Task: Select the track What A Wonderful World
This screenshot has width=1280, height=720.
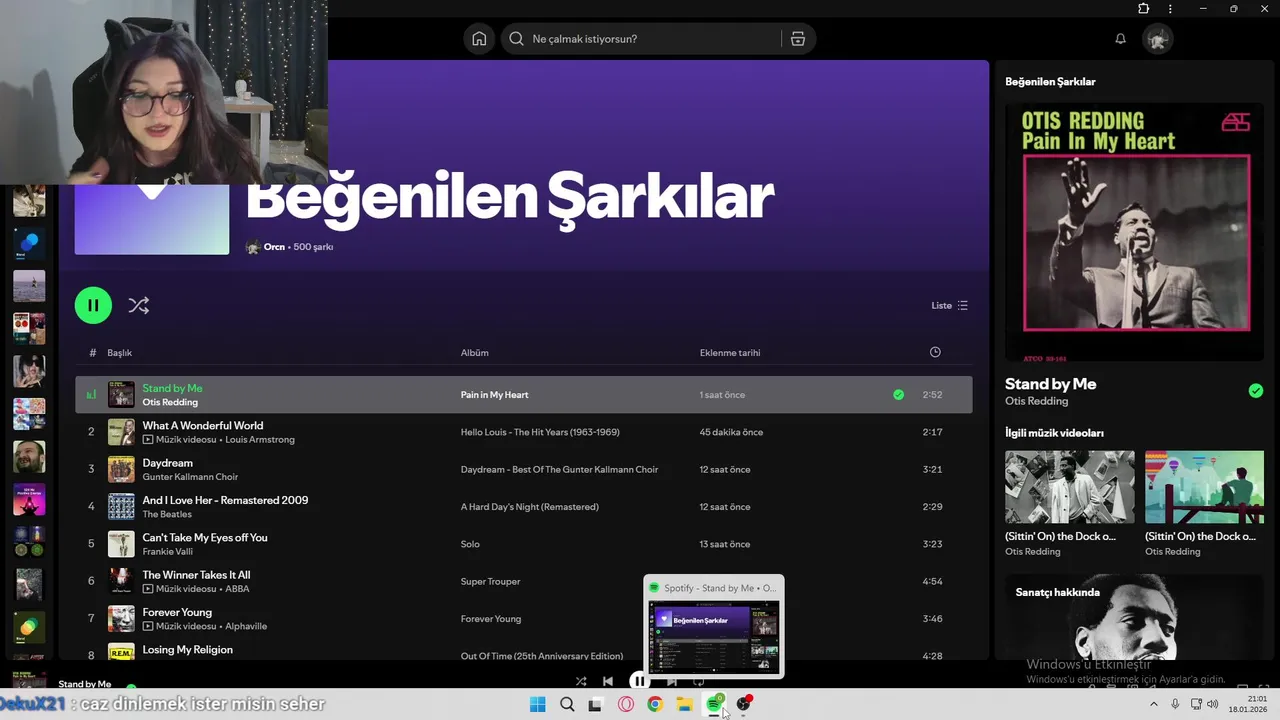Action: tap(203, 425)
